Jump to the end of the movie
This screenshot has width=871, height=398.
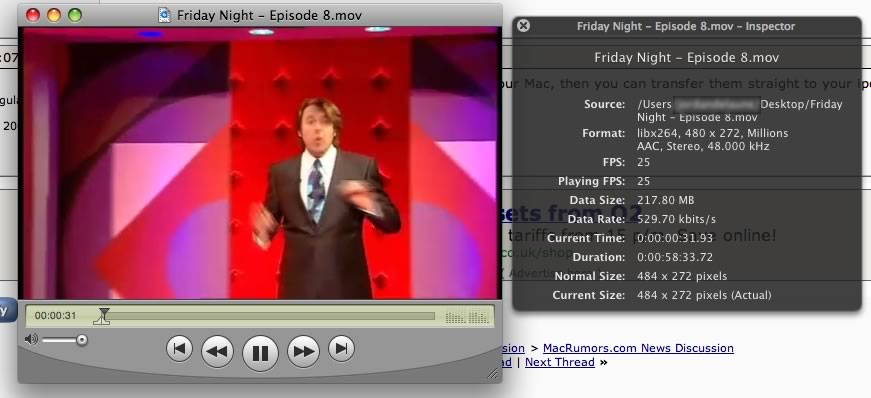click(341, 349)
